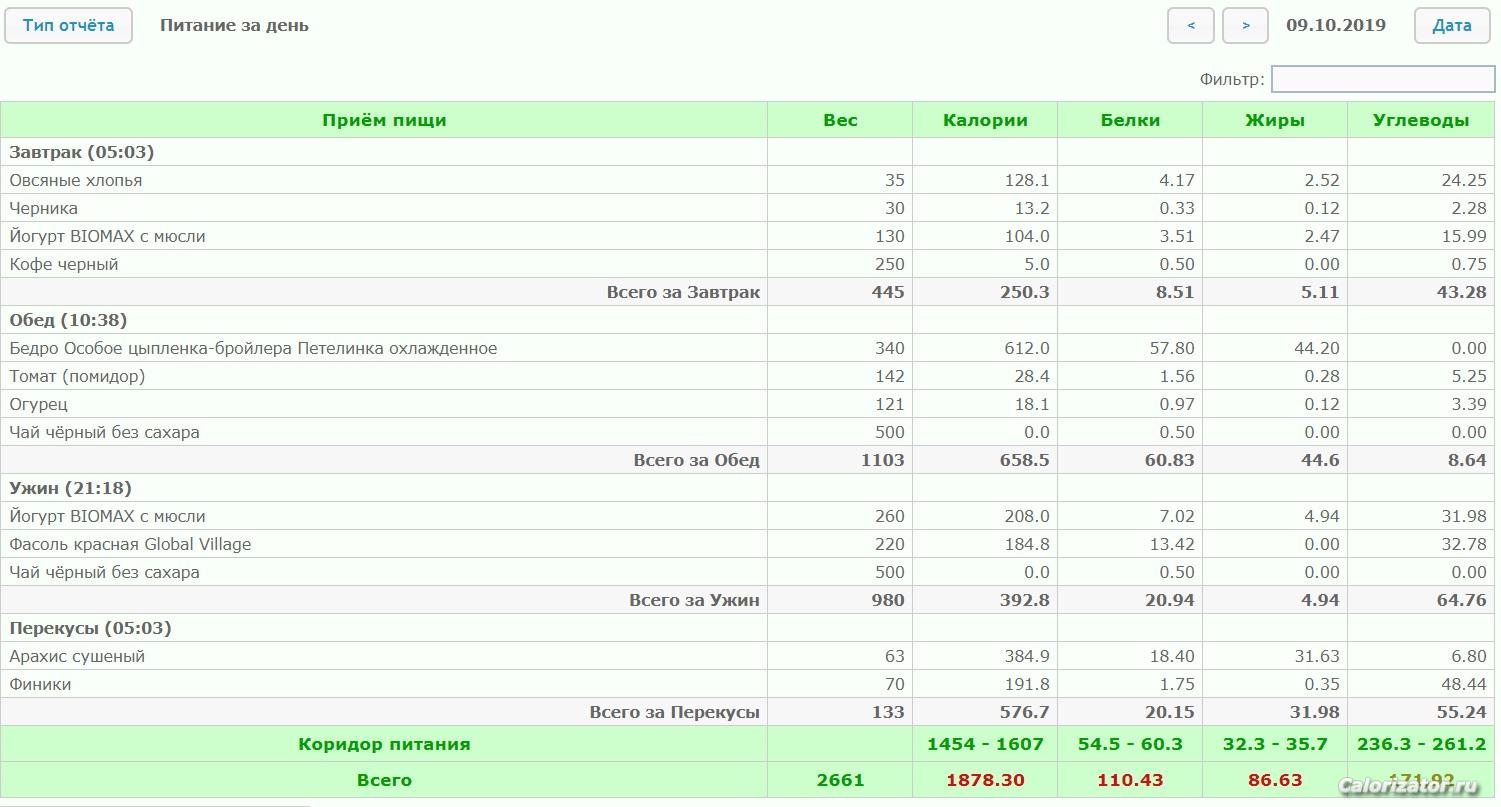Viewport: 1501px width, 807px height.
Task: Click weight value 35 for Овсяные хлопья
Action: click(894, 180)
